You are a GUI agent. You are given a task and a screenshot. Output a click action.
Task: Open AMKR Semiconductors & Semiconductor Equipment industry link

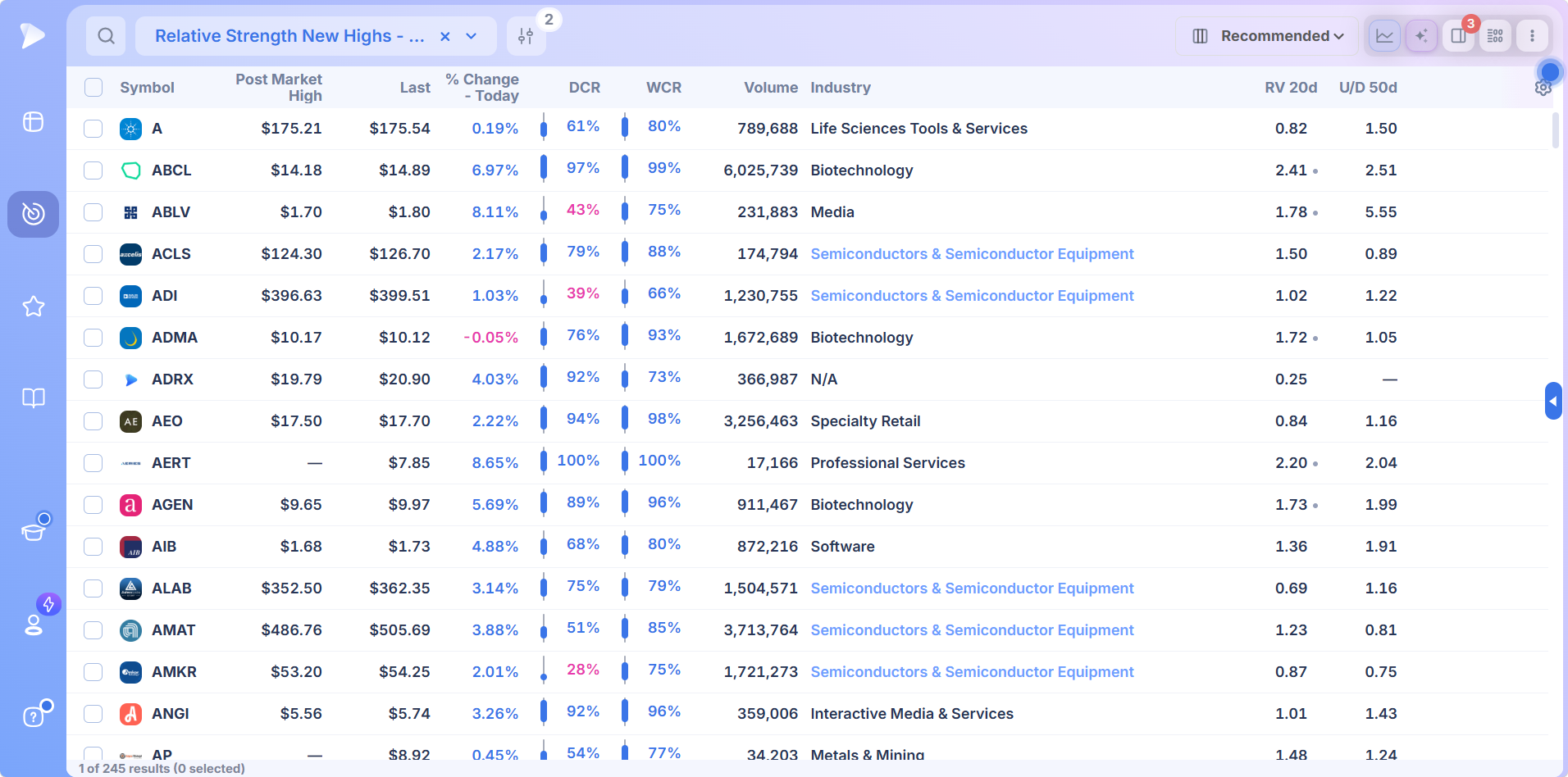click(972, 672)
